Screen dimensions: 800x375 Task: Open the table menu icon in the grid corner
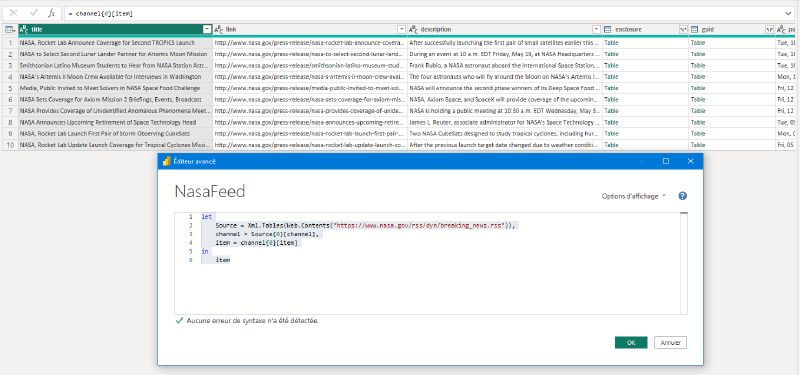(10, 30)
